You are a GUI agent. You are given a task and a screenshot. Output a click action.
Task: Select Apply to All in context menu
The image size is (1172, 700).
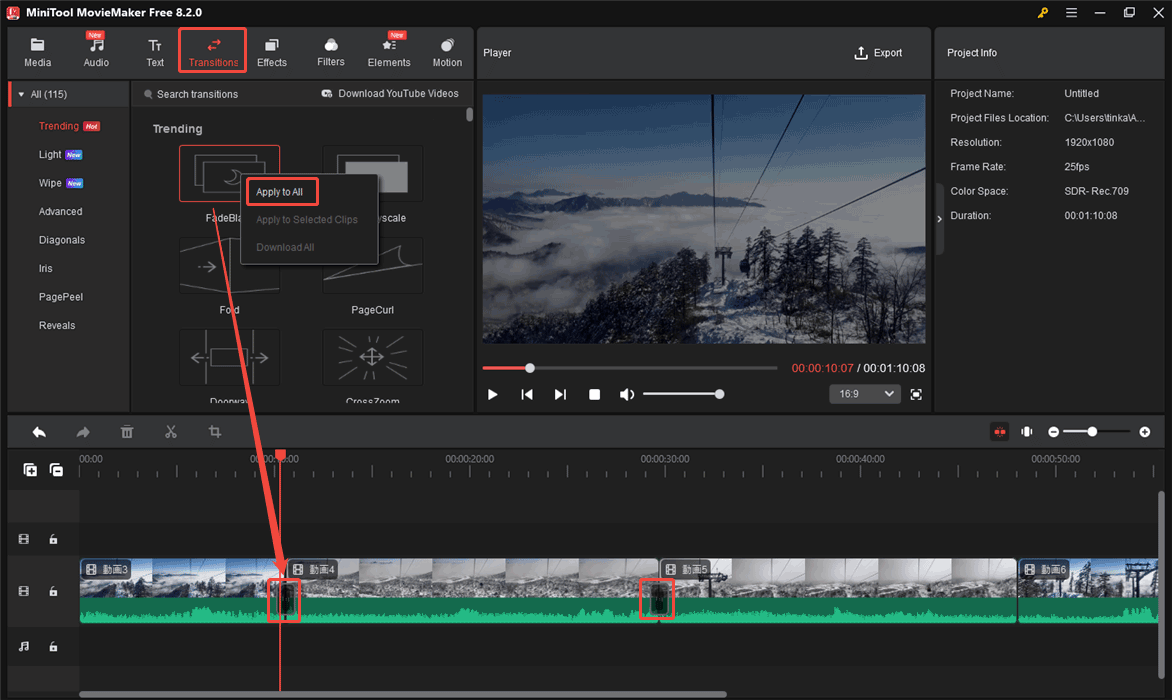pos(280,192)
